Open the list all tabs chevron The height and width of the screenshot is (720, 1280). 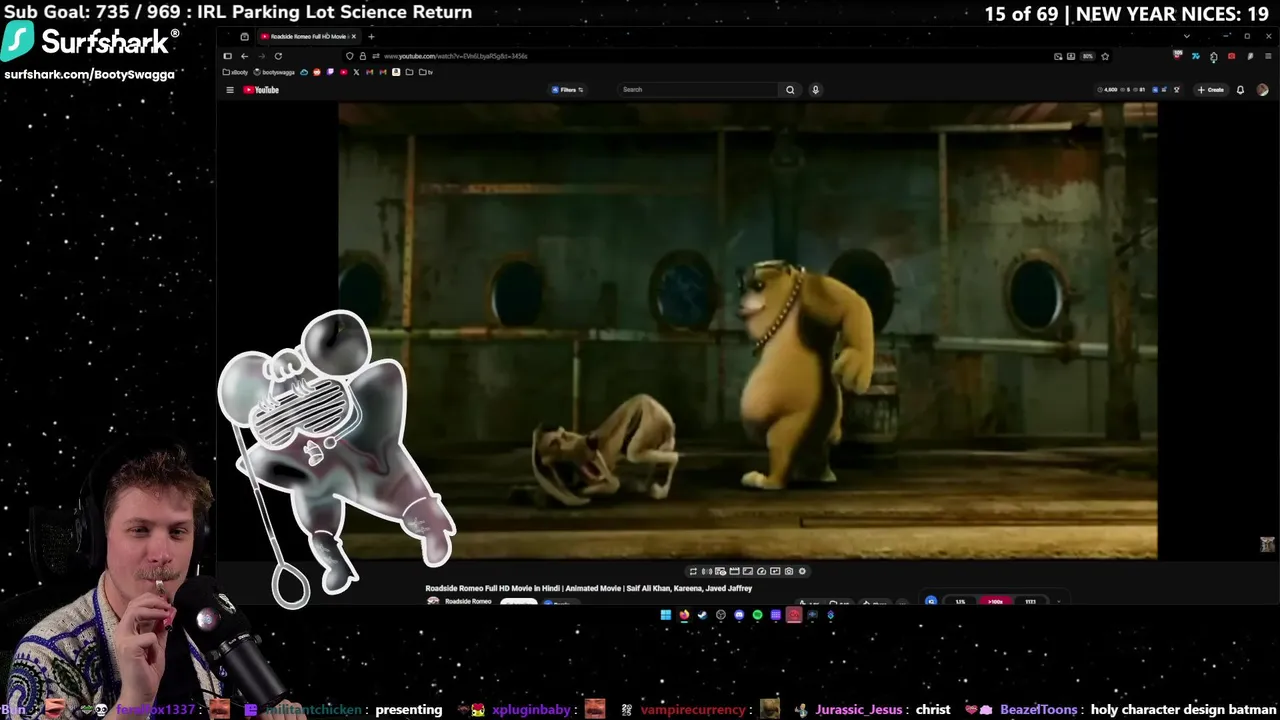1187,36
